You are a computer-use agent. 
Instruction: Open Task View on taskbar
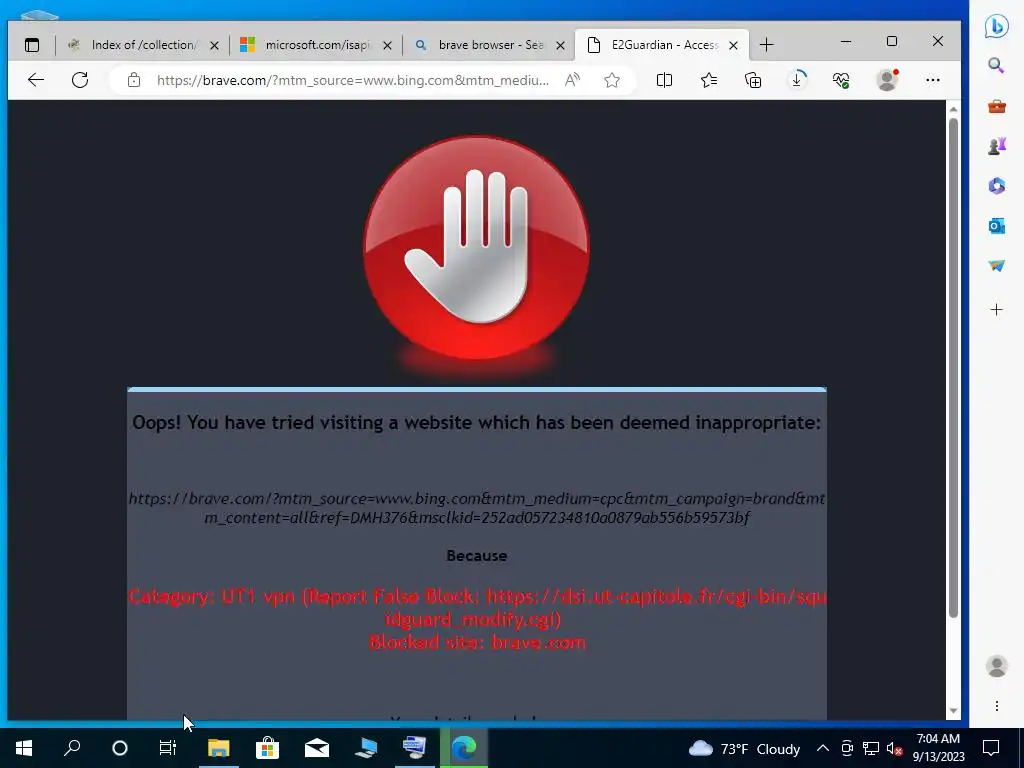[168, 748]
